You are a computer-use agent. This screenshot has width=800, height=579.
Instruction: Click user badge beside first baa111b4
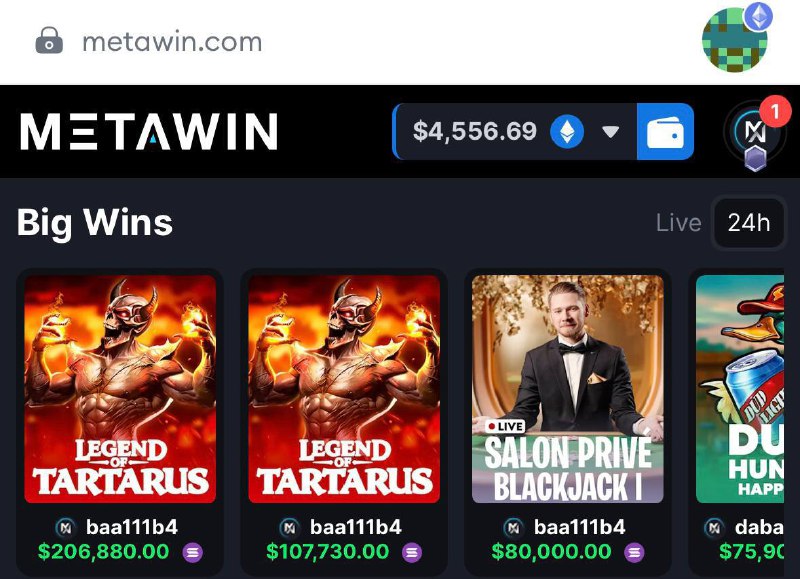(65, 528)
